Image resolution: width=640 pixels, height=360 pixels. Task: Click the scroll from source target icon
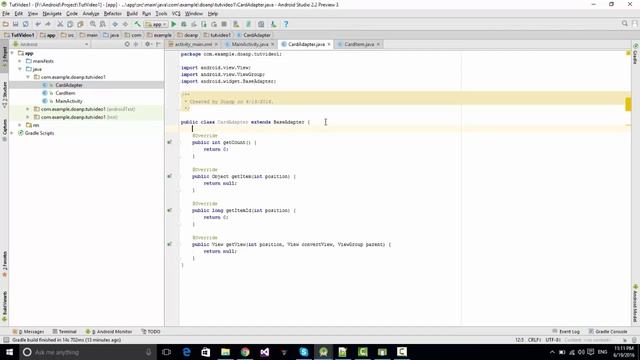[127, 44]
